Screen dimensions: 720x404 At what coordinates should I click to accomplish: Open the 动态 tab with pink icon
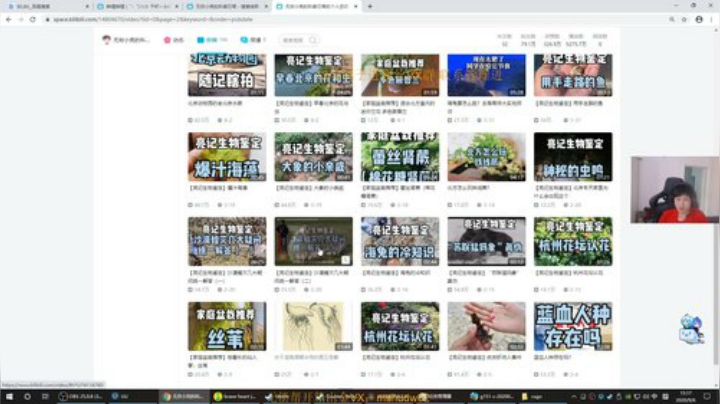pos(174,40)
